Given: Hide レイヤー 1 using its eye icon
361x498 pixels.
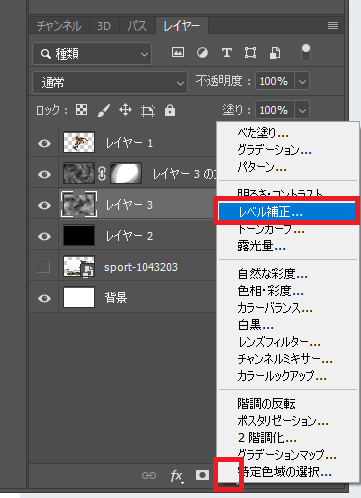Looking at the screenshot, I should 44,143.
